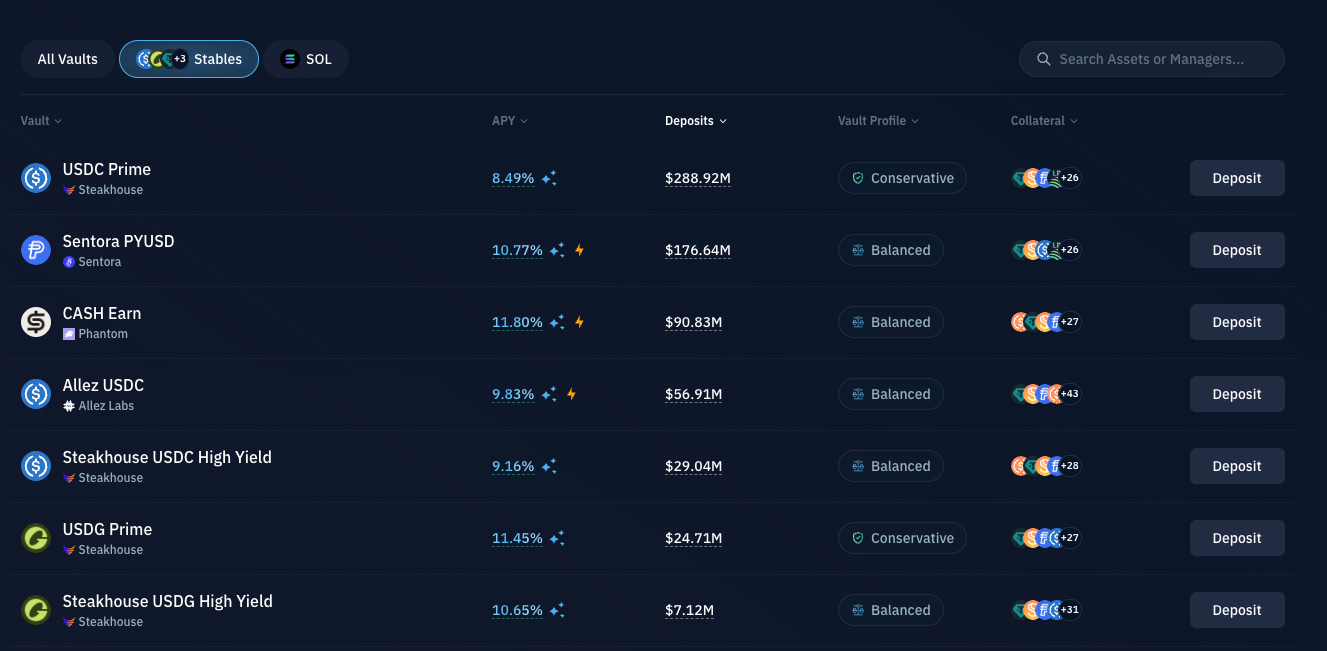Click the $176.64M deposits value
The image size is (1327, 651).
click(698, 250)
